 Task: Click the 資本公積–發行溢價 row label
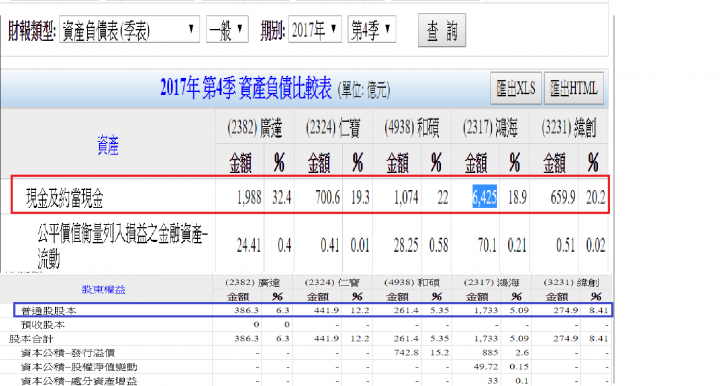click(68, 353)
